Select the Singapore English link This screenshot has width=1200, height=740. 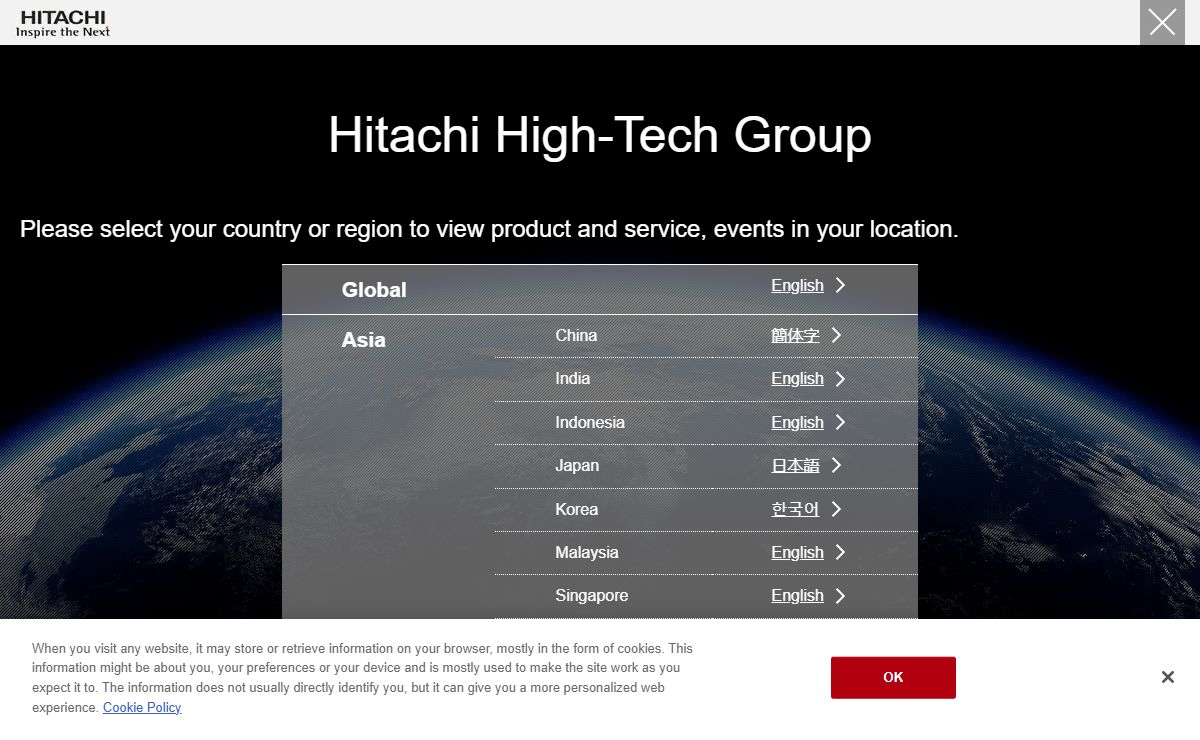coord(797,595)
